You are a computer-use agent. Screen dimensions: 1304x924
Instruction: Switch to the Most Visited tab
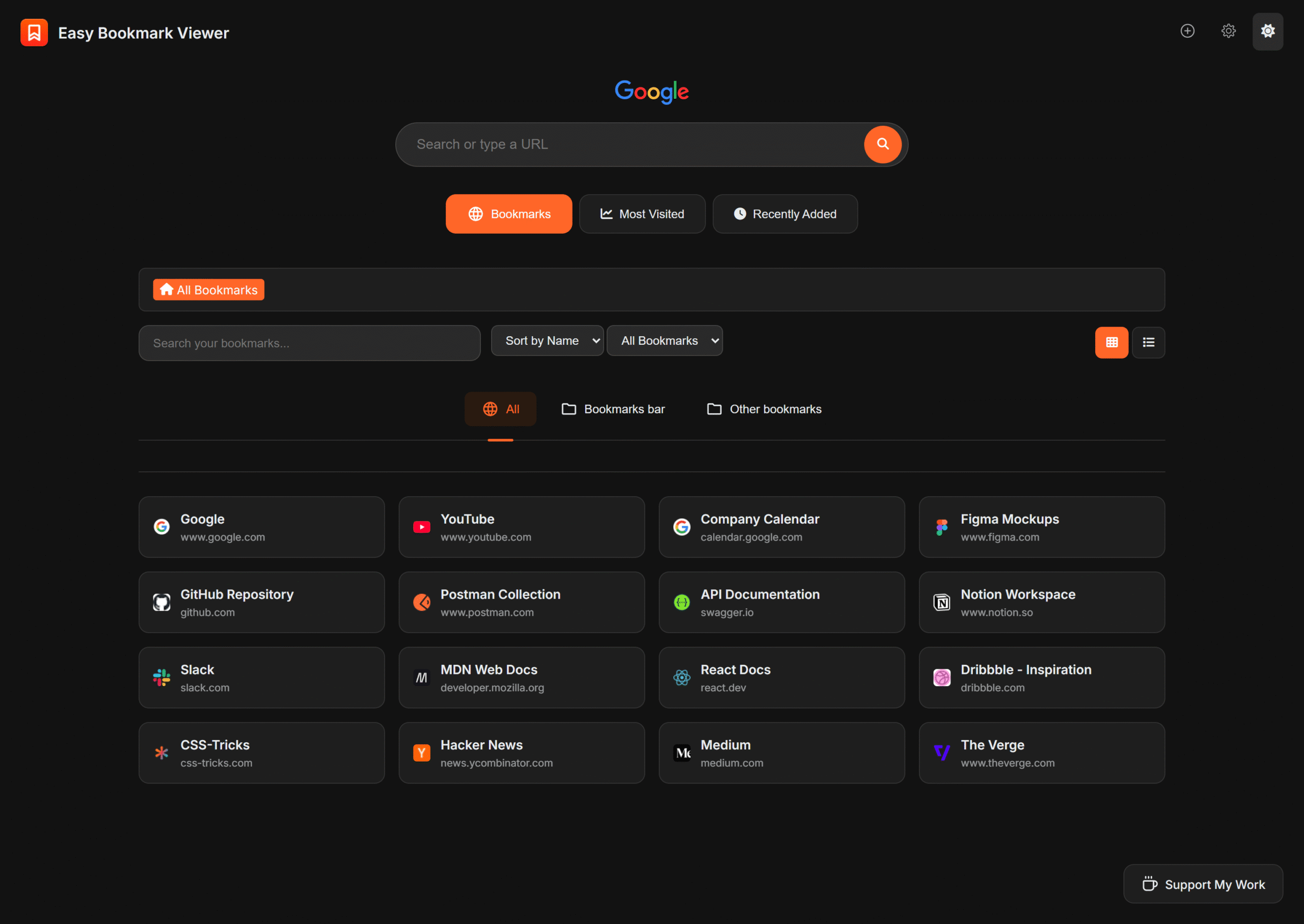642,214
